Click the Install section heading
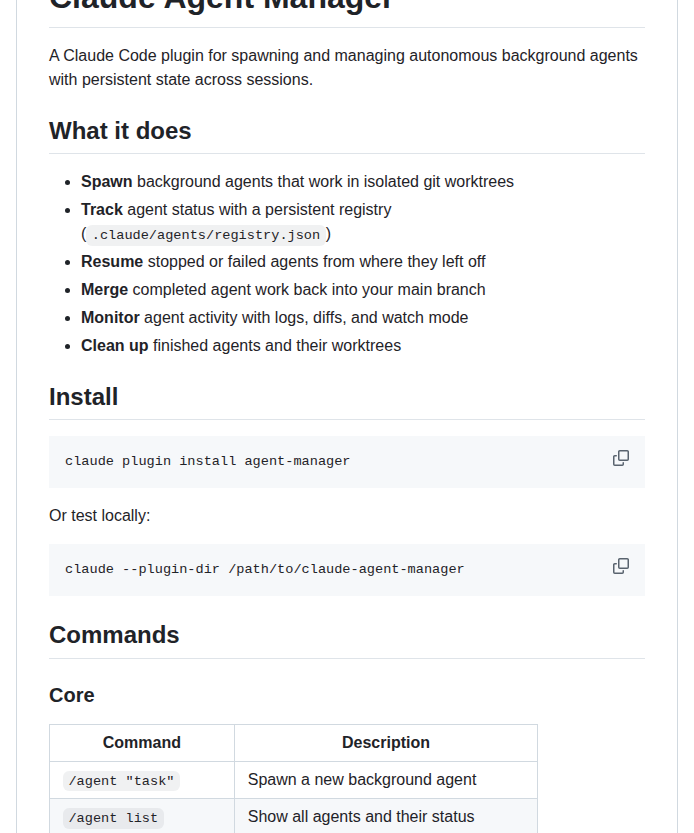Viewport: 694px width, 833px height. point(83,397)
